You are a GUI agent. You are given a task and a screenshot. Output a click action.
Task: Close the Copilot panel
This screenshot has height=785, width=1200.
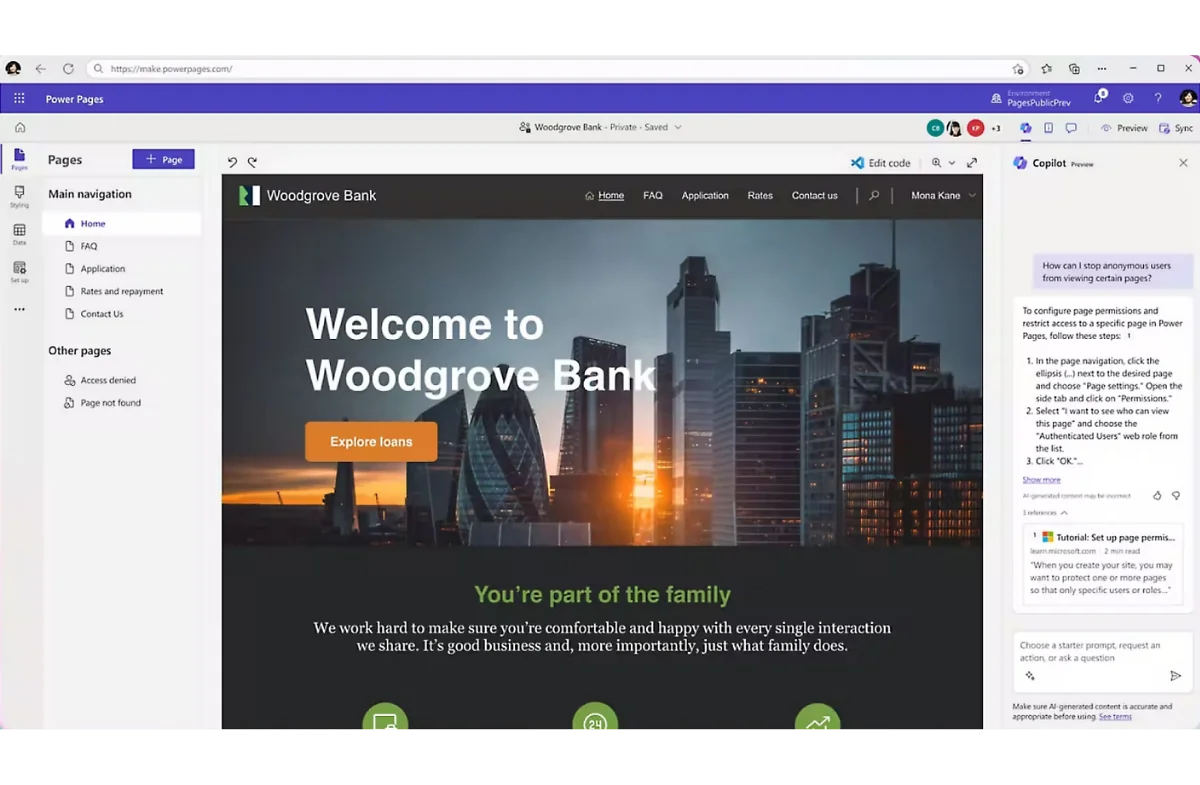[x=1183, y=163]
